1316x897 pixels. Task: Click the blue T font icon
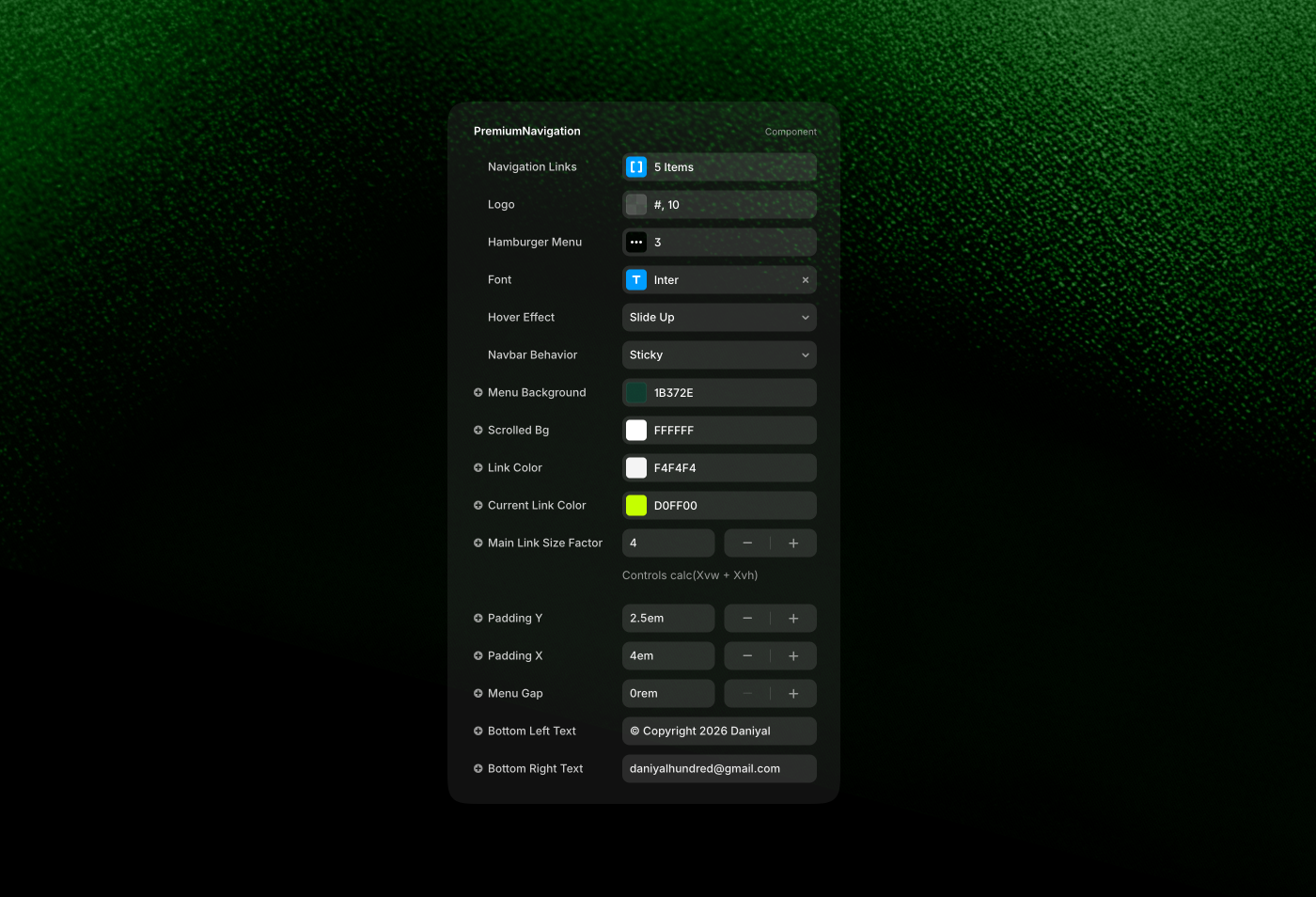tap(636, 280)
